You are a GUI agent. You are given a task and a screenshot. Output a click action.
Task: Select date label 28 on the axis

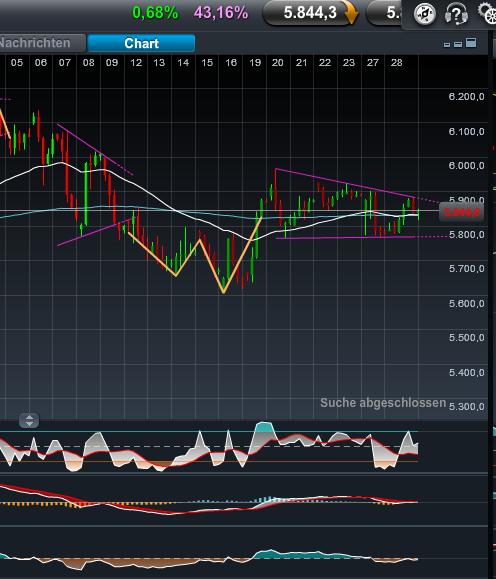397,62
